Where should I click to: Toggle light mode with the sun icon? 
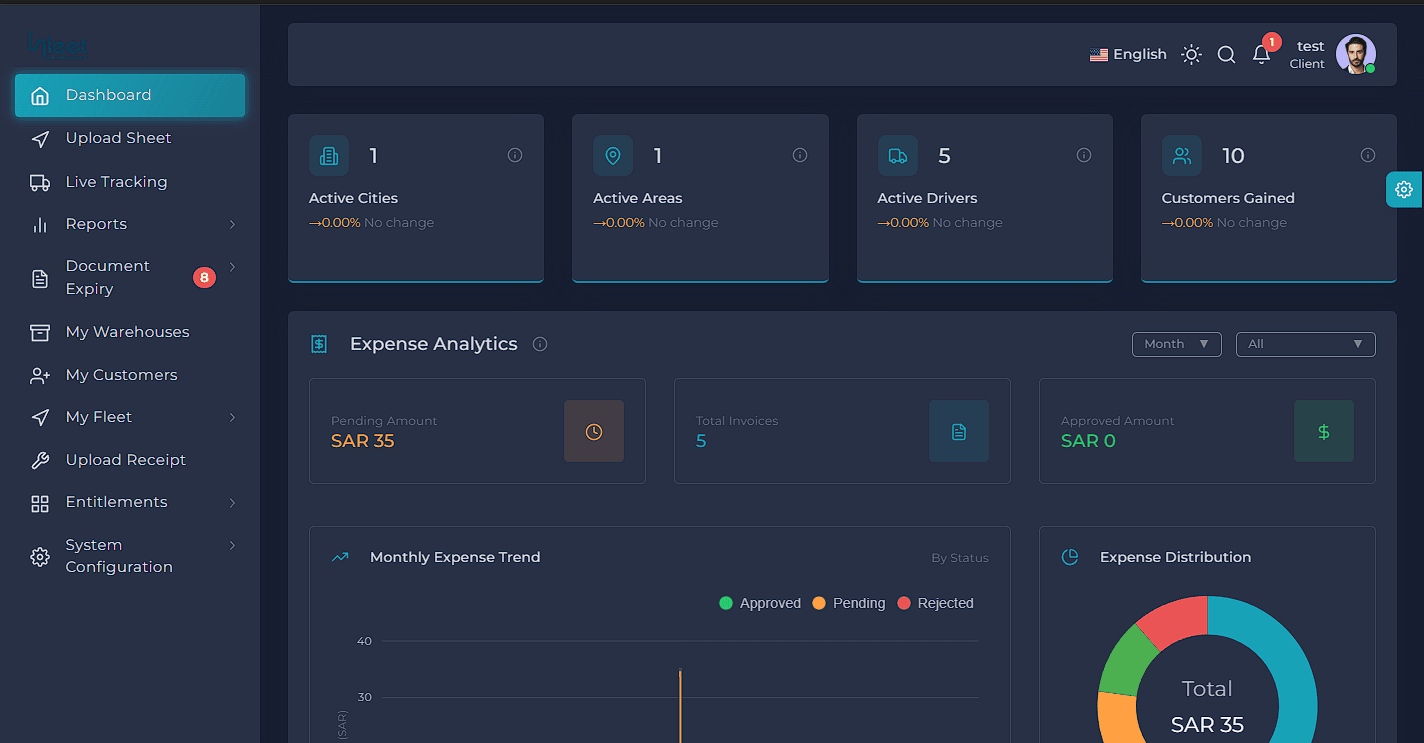[x=1191, y=55]
